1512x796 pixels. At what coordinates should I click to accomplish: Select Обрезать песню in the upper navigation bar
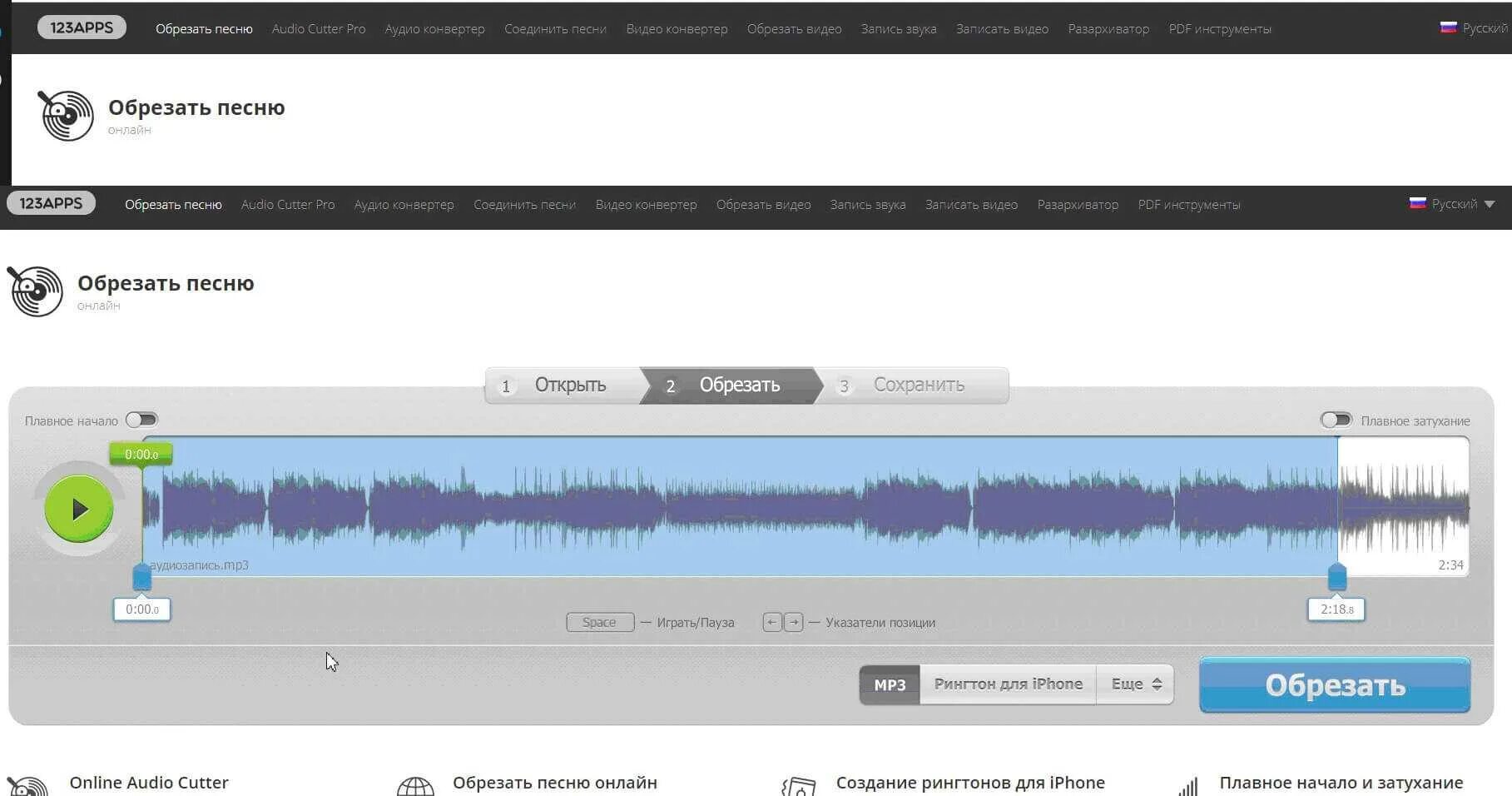pos(204,28)
